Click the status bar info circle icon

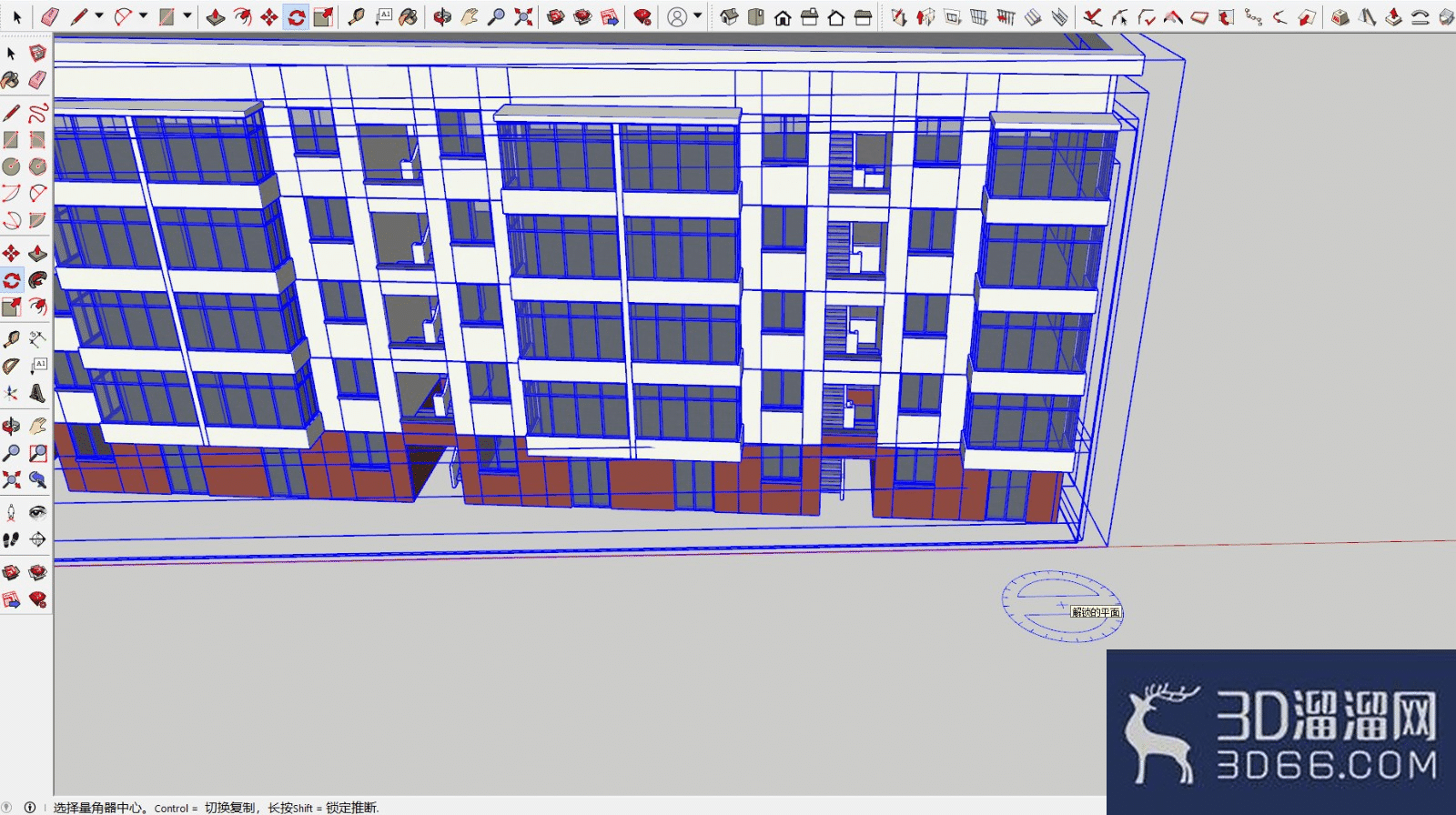point(30,807)
